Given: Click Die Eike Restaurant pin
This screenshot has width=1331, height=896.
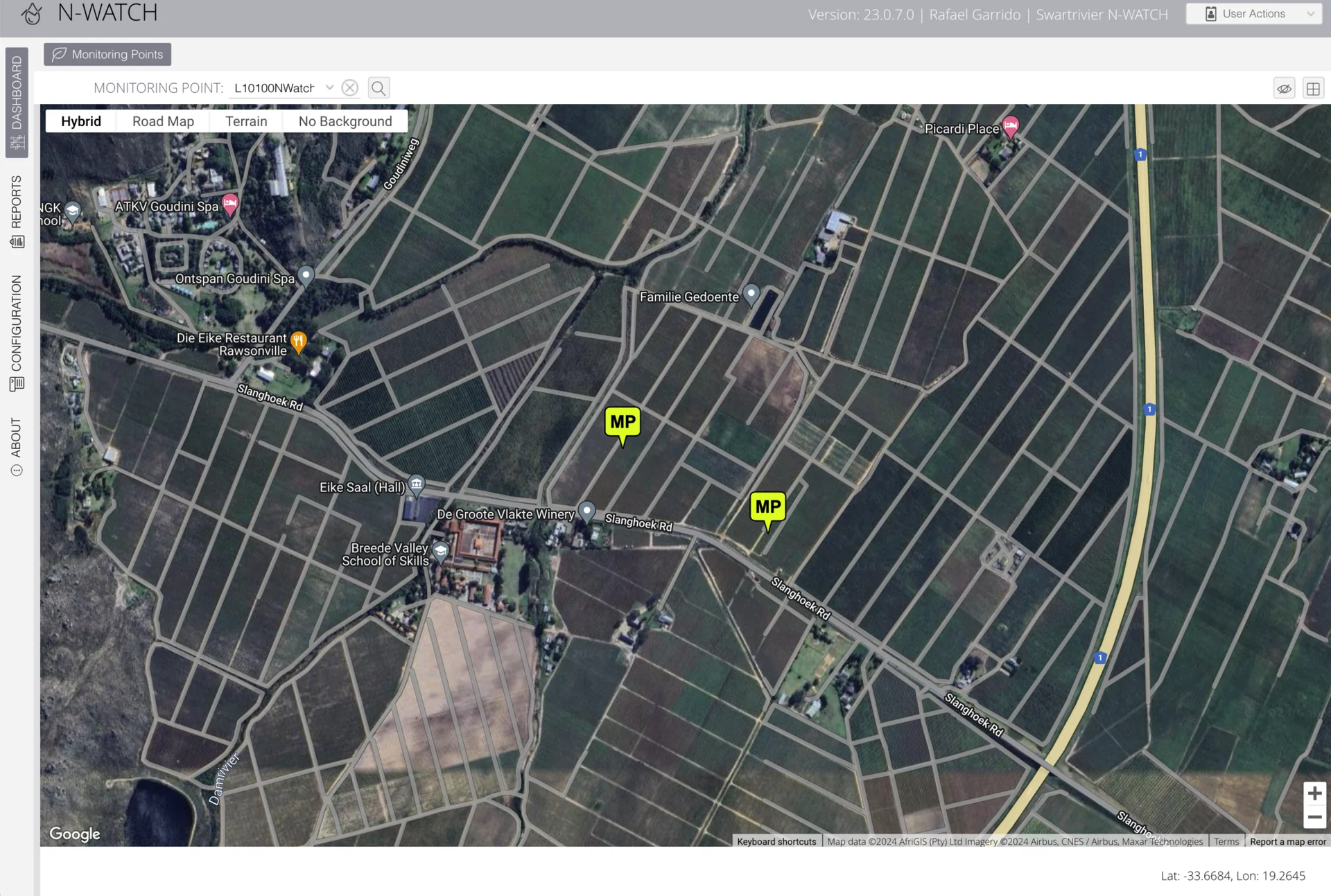Looking at the screenshot, I should [298, 342].
